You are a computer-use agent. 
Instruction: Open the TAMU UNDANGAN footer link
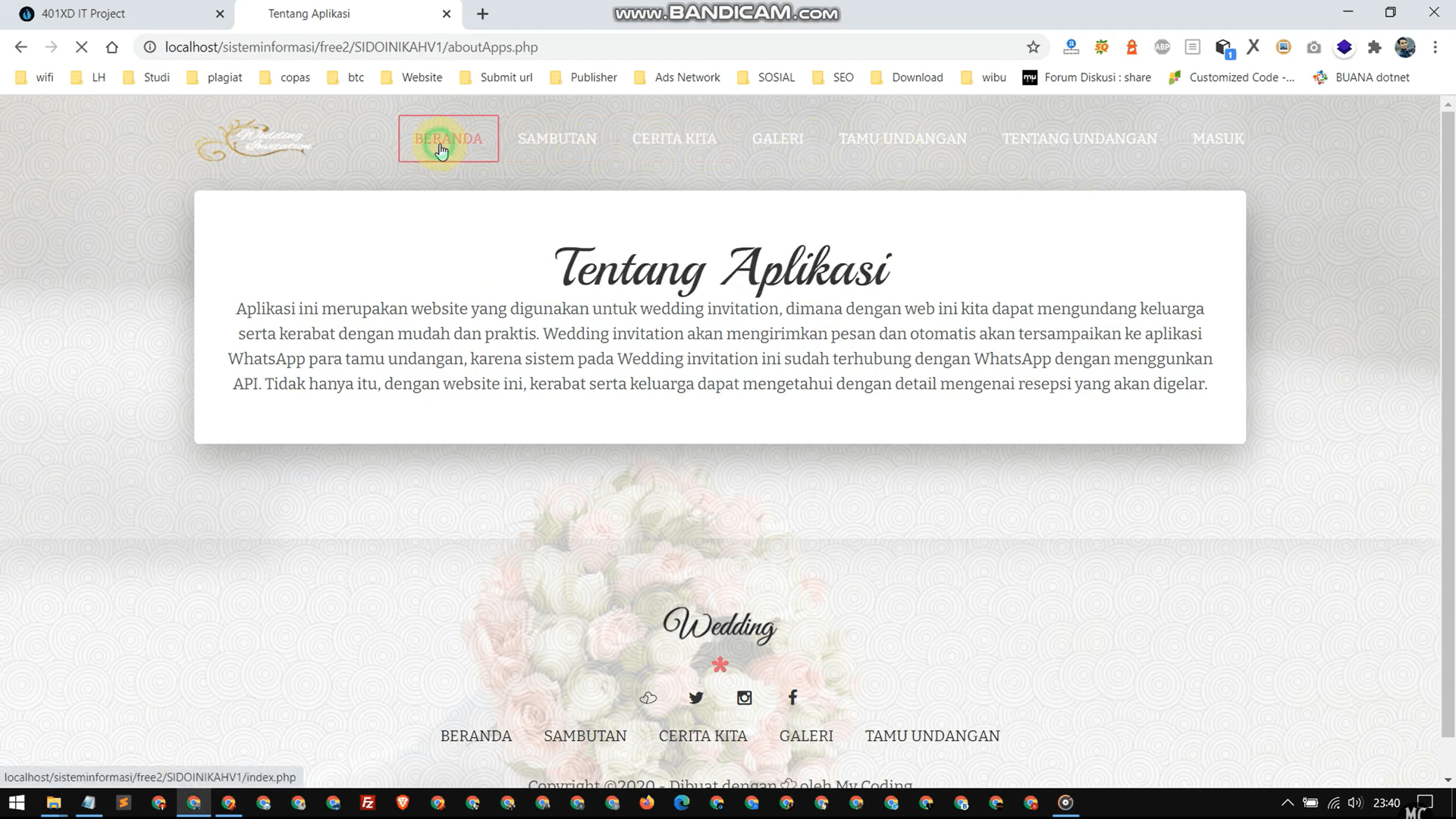pyautogui.click(x=932, y=736)
